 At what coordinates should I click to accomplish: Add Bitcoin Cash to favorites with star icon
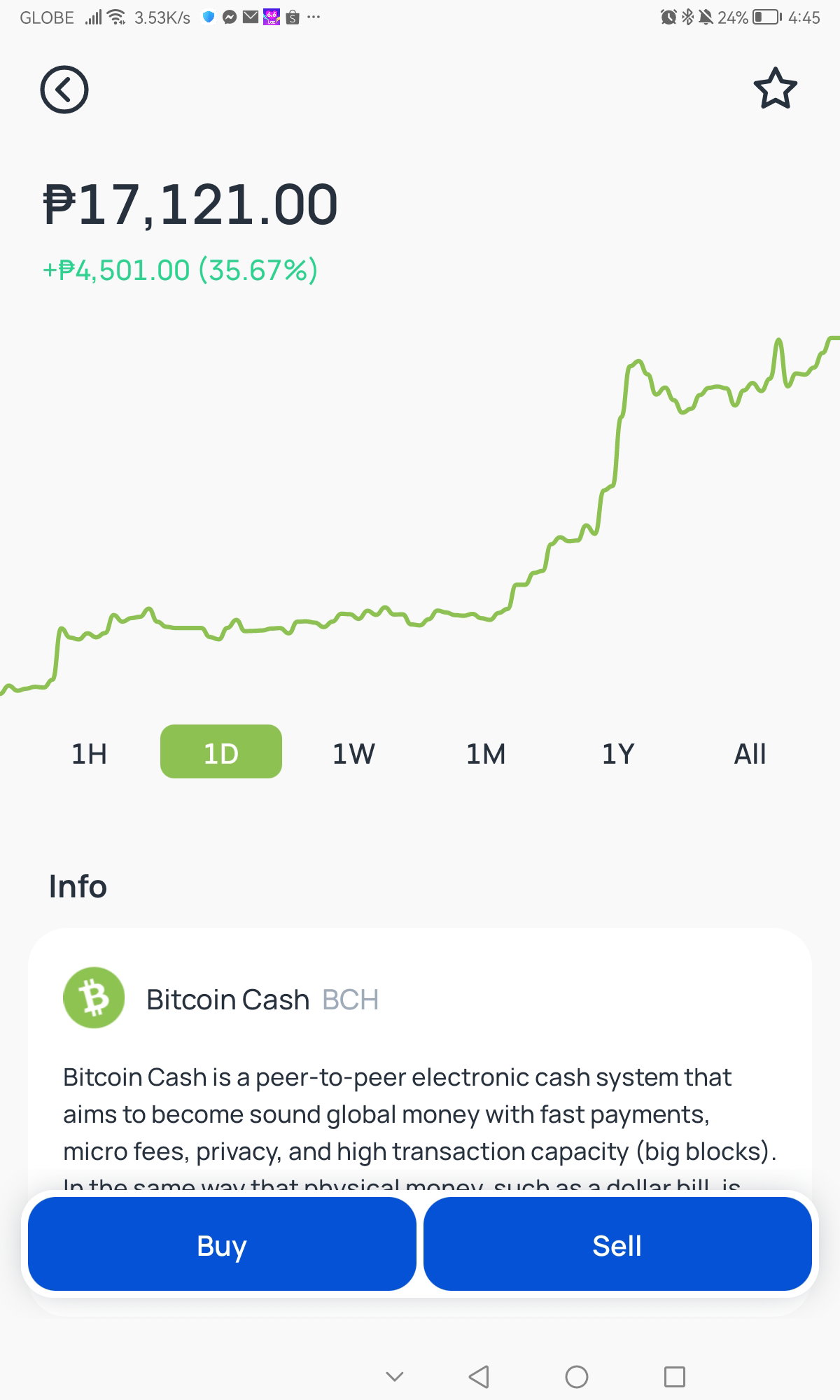click(x=775, y=89)
